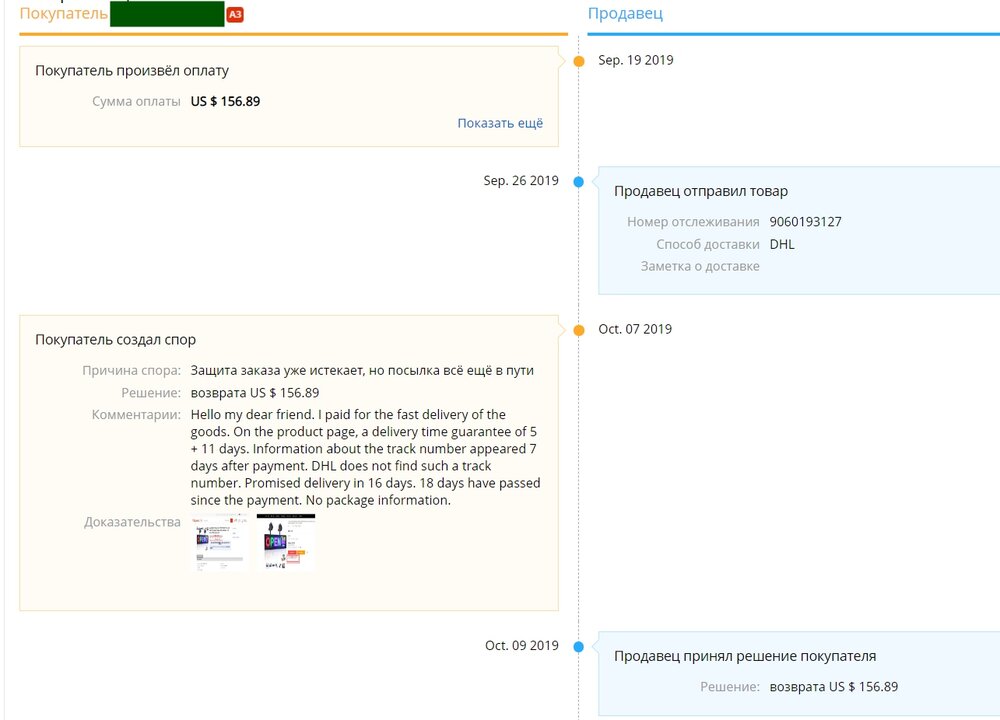Image resolution: width=1000 pixels, height=720 pixels.
Task: Click the orange timeline dot for Oct. 07 2019
Action: click(x=578, y=330)
